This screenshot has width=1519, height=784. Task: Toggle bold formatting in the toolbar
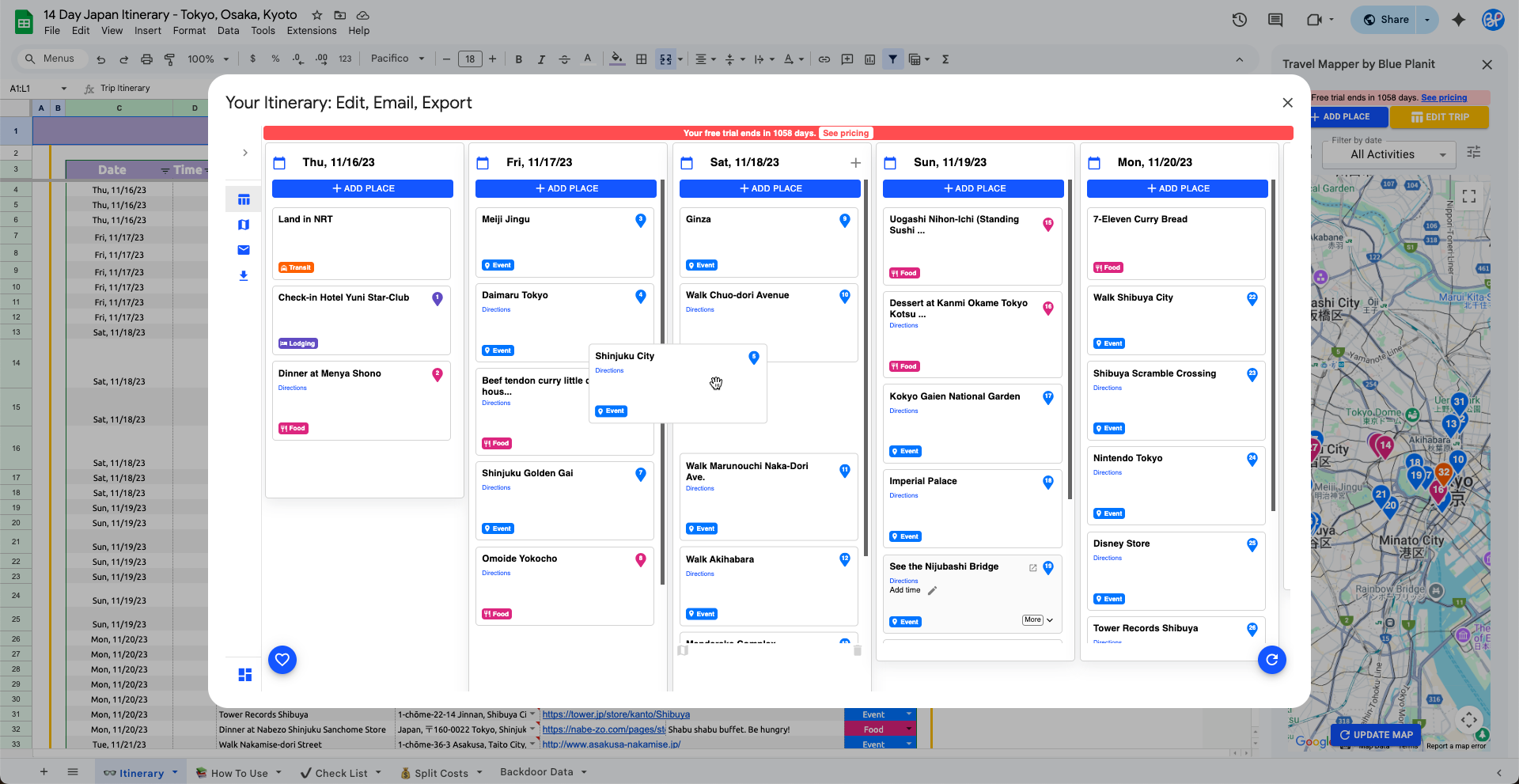click(519, 59)
